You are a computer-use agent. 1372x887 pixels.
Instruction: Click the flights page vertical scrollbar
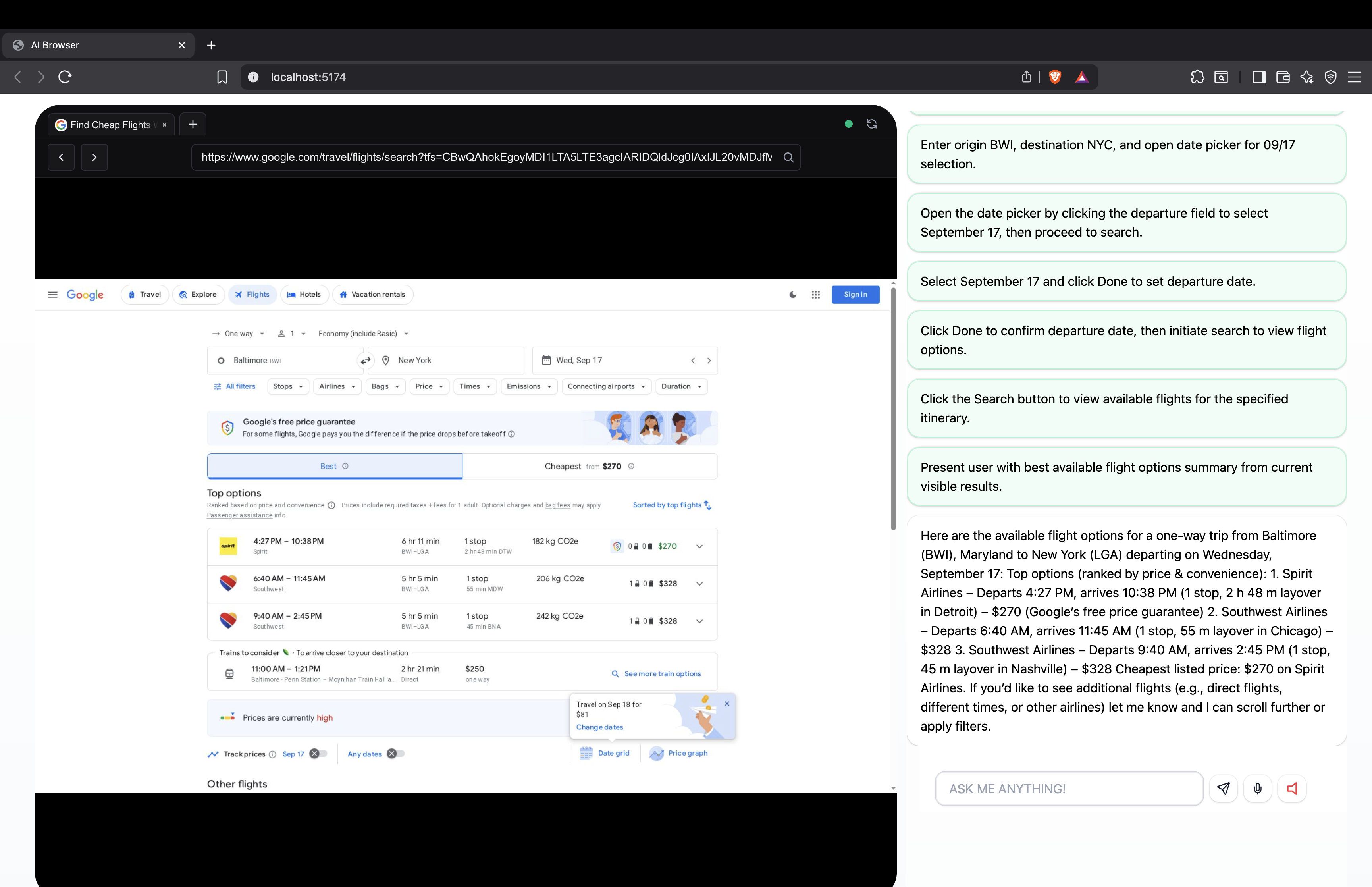893,409
